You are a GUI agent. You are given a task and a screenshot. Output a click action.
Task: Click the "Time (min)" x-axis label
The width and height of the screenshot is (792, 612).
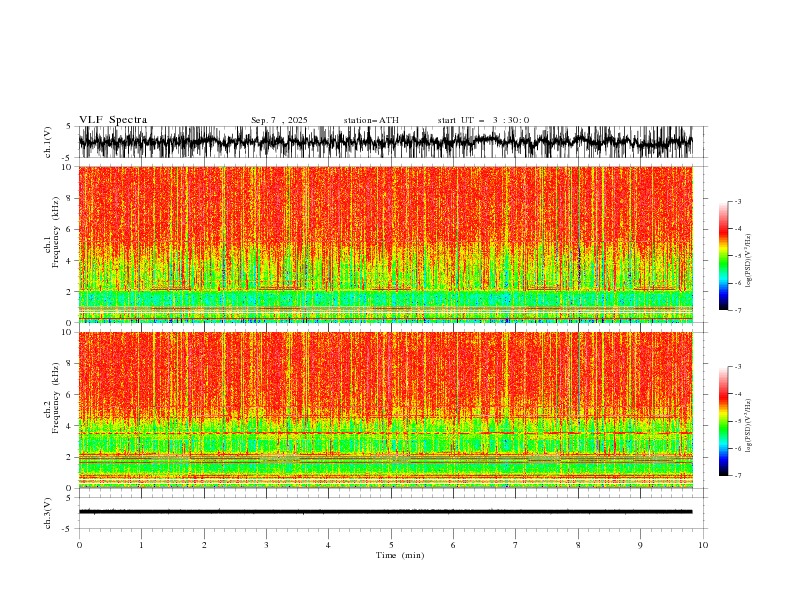coord(400,555)
